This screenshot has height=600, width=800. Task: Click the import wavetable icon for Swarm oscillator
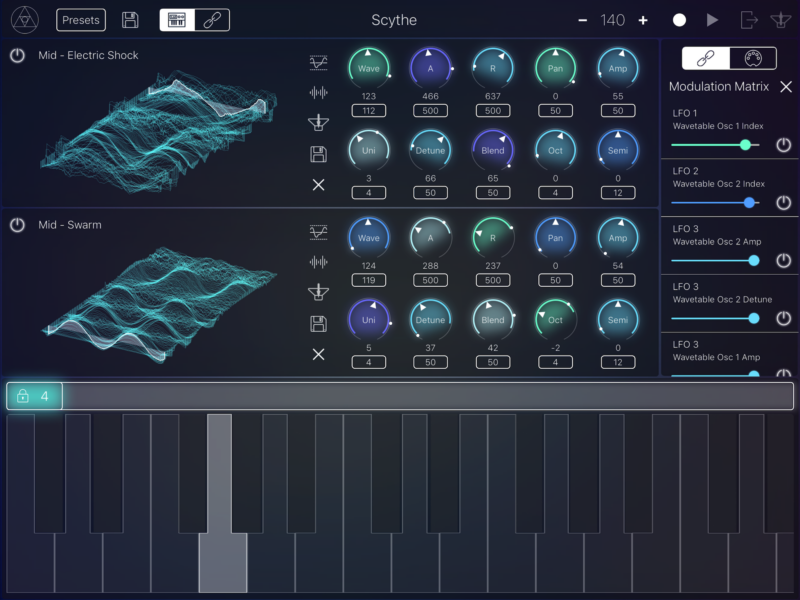point(318,292)
